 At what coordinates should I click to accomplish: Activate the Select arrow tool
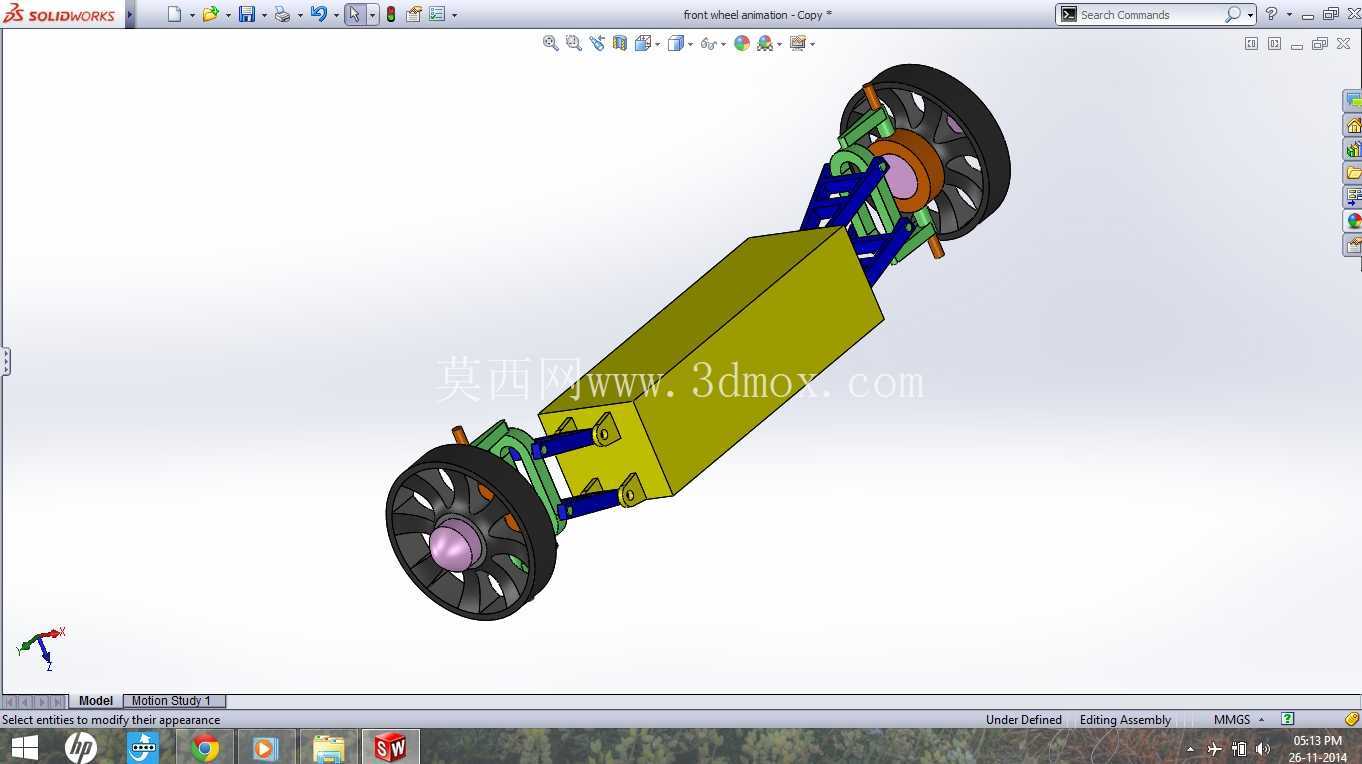point(354,14)
